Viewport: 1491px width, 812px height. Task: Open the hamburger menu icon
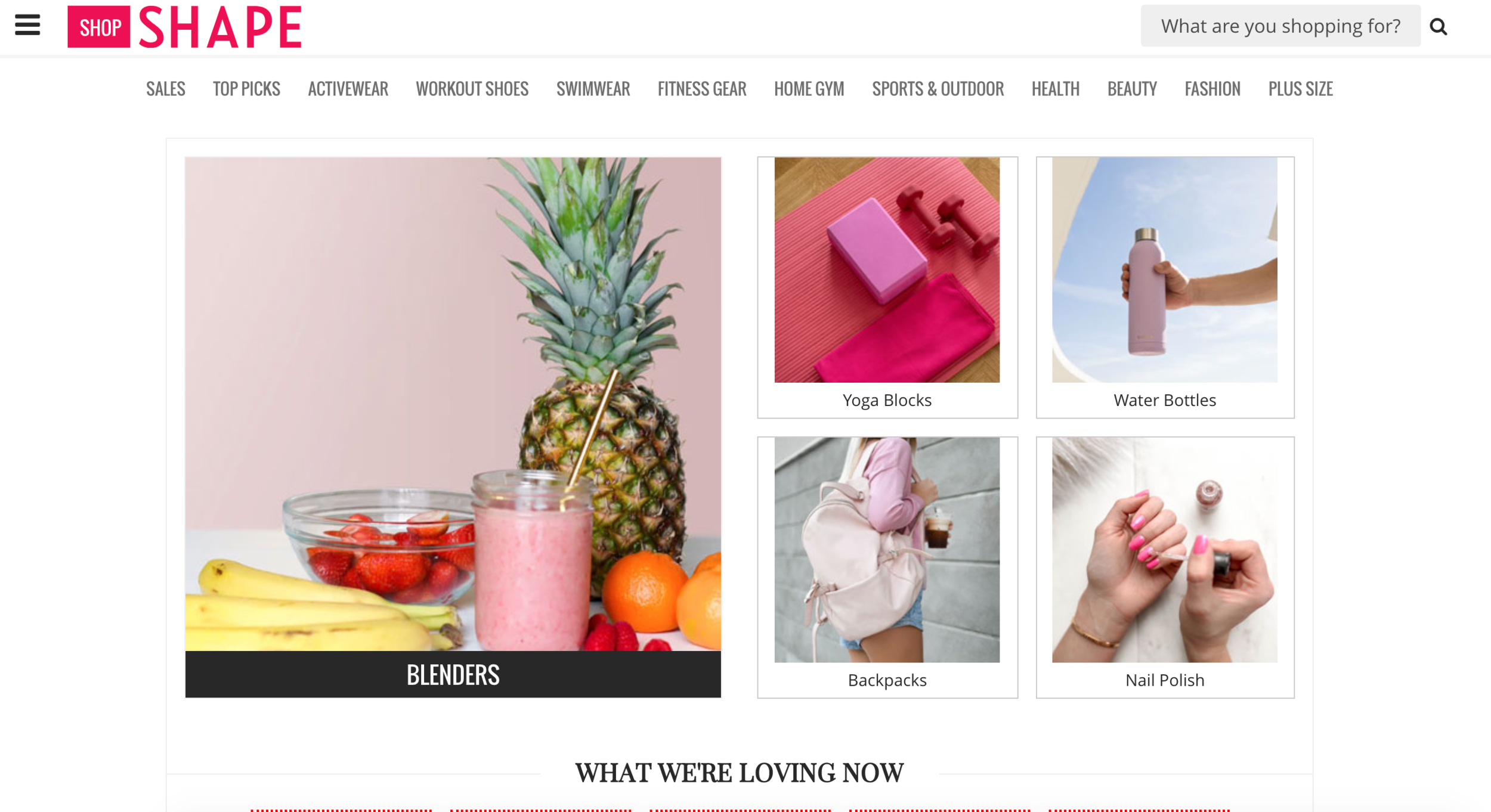pos(27,25)
